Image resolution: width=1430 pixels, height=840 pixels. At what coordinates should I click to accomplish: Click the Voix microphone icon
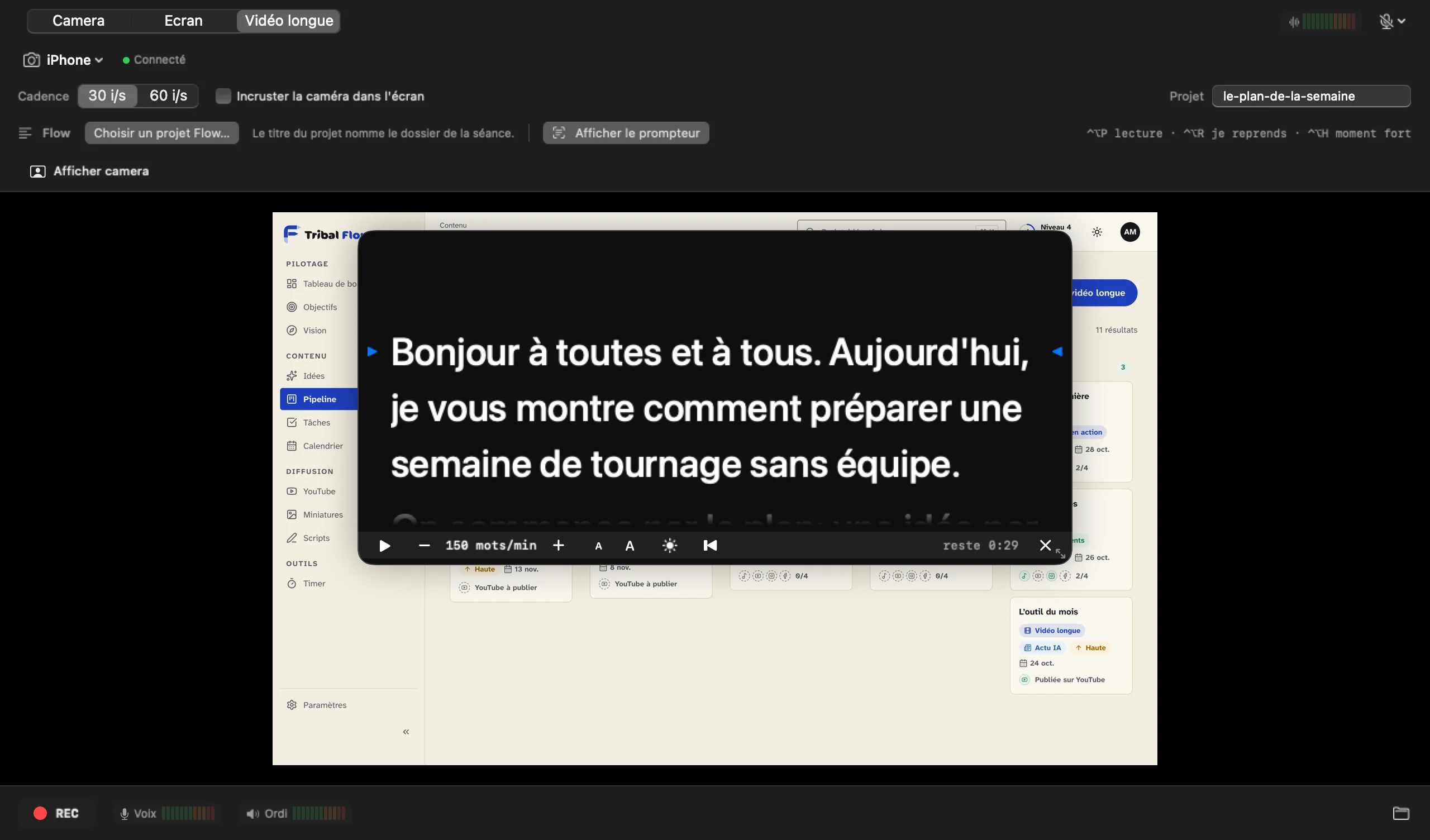coord(124,813)
